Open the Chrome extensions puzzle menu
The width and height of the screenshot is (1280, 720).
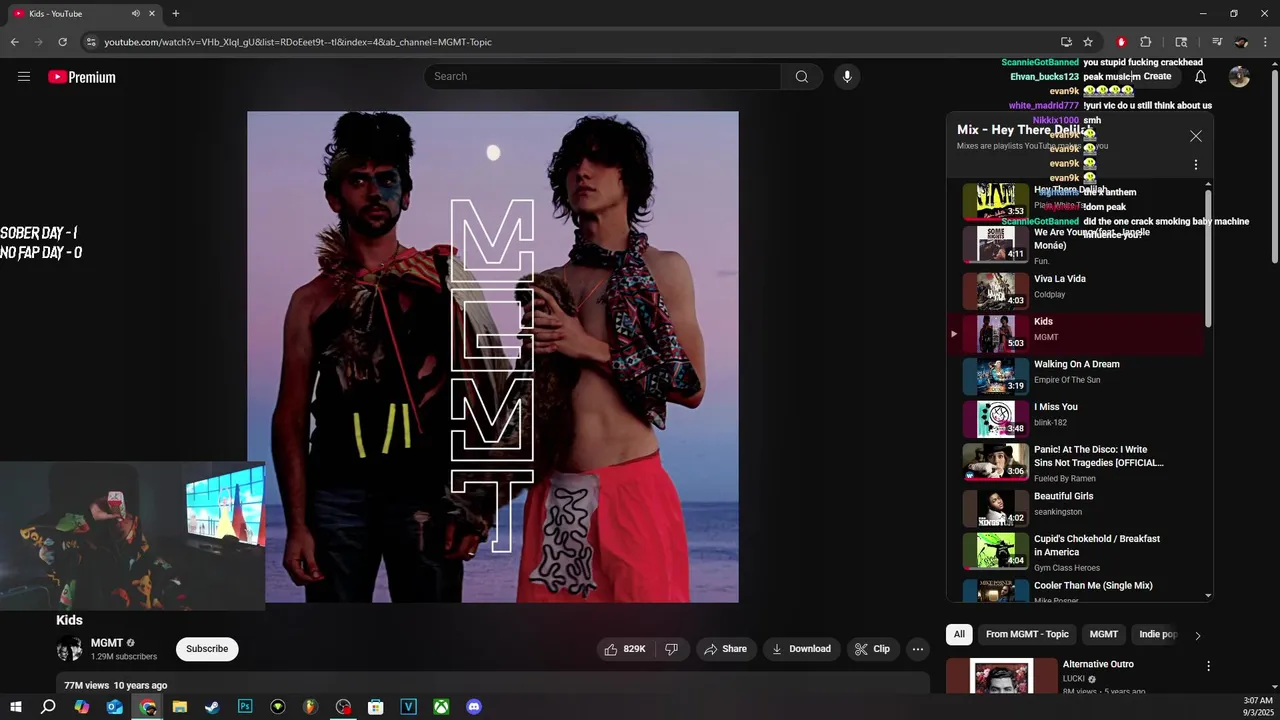pos(1146,42)
